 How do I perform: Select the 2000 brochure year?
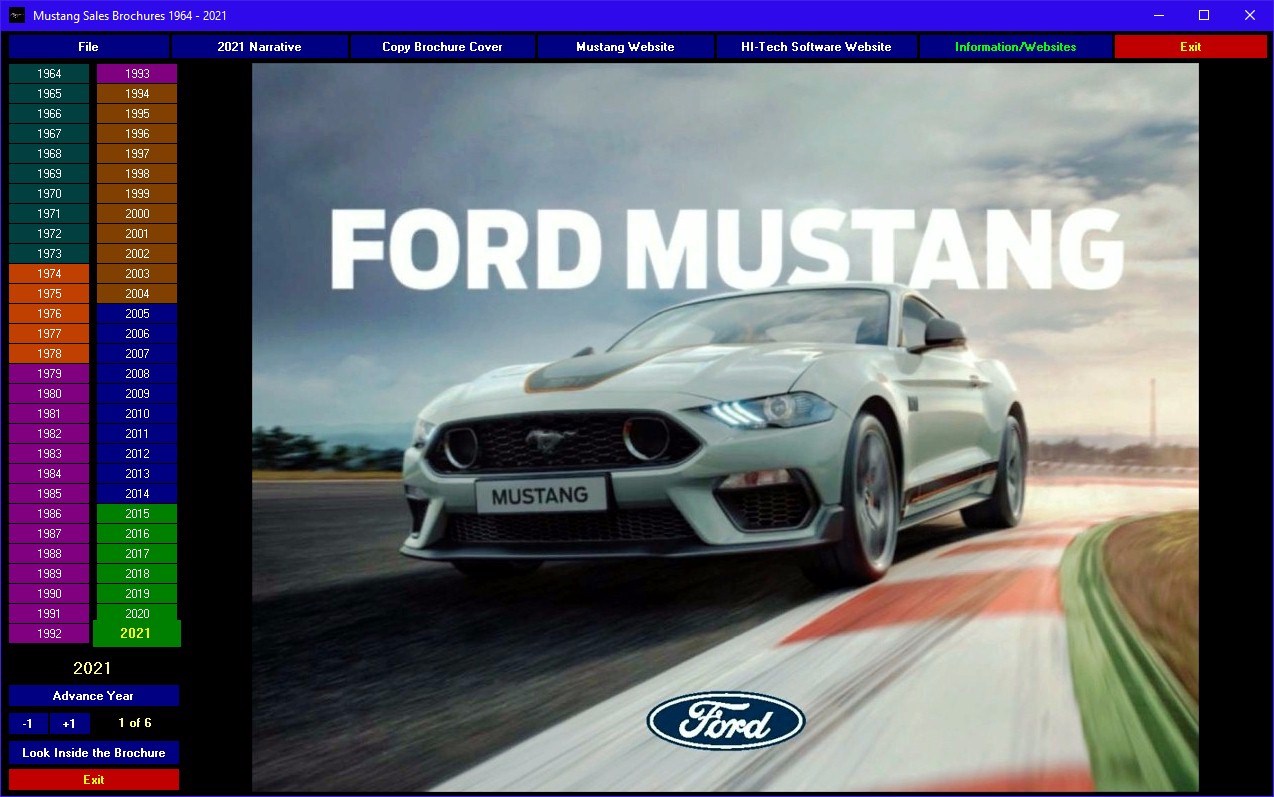pos(137,214)
